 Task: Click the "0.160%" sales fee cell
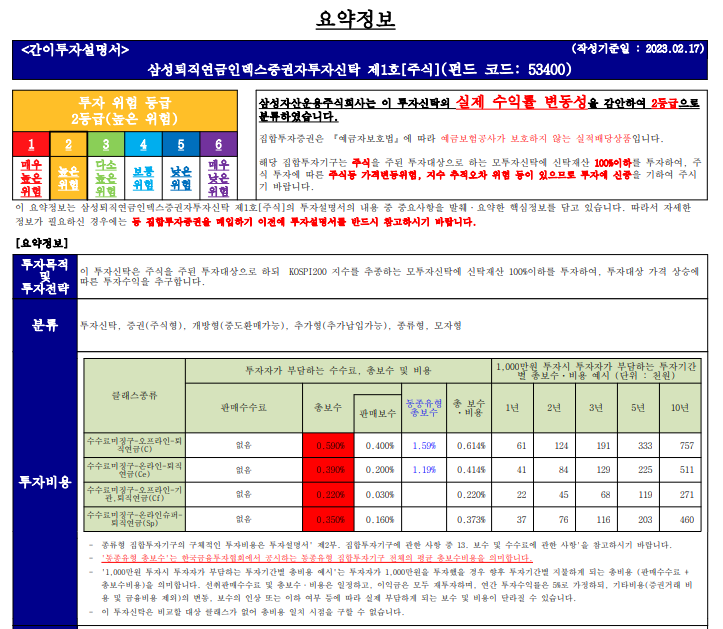(379, 519)
